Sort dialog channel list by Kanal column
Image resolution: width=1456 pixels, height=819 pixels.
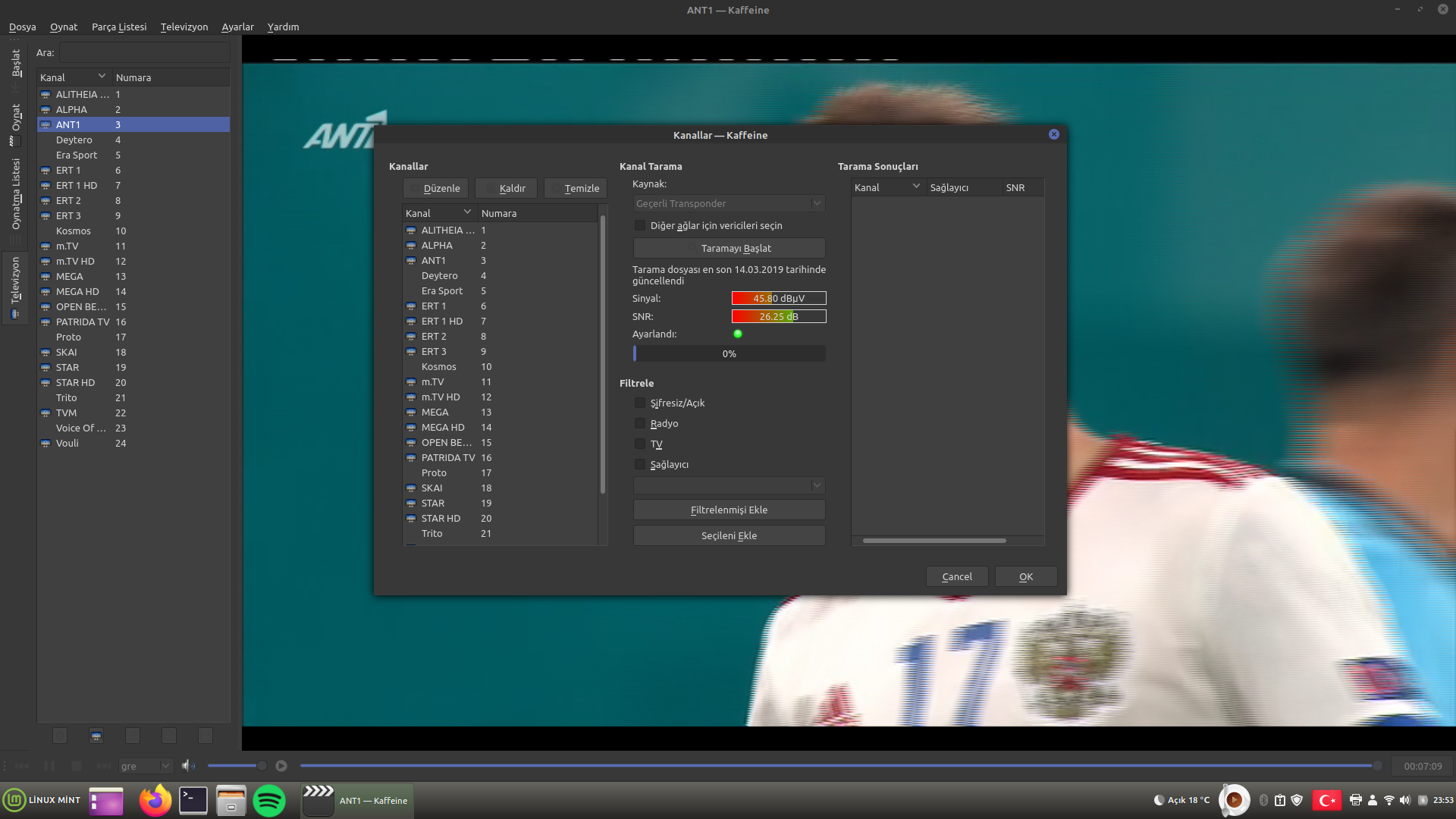pos(439,213)
